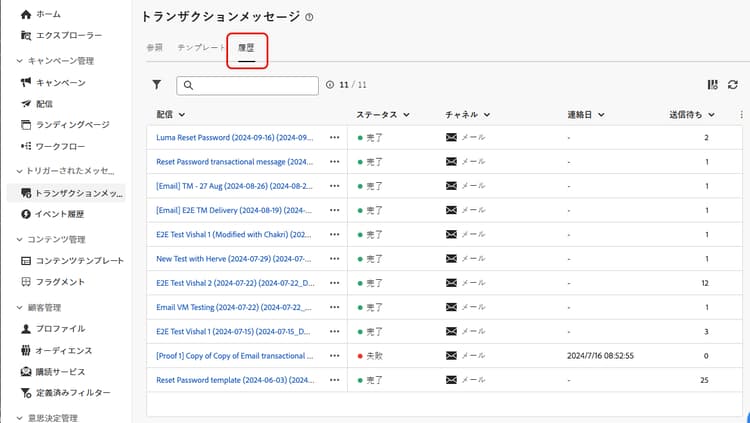Open more options for Reset Password transactional message
Image resolution: width=750 pixels, height=423 pixels.
334,162
